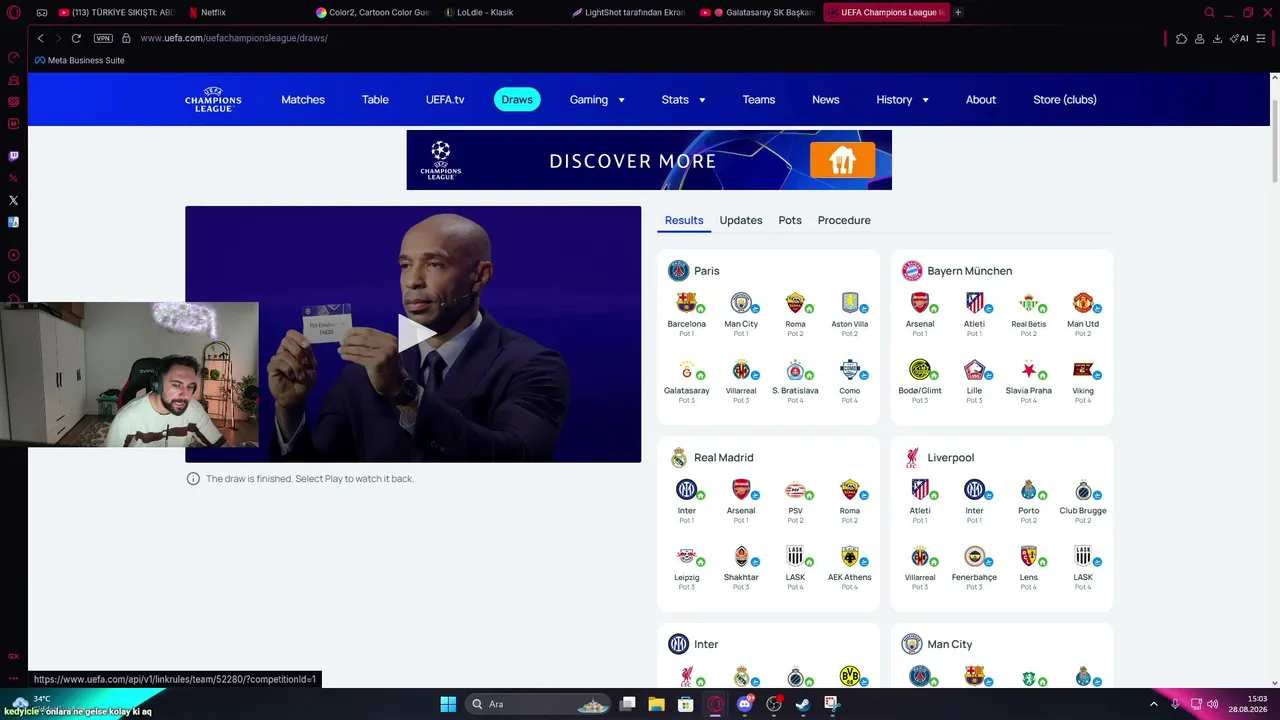The height and width of the screenshot is (720, 1280).
Task: Click the page vertical scrollbar thumb
Action: [1274, 142]
